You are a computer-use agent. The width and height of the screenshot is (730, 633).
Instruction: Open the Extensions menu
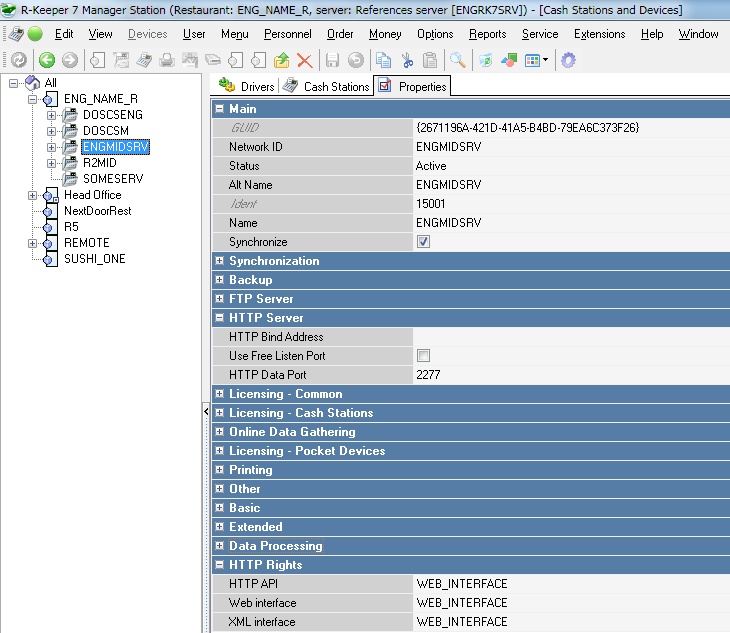[599, 34]
